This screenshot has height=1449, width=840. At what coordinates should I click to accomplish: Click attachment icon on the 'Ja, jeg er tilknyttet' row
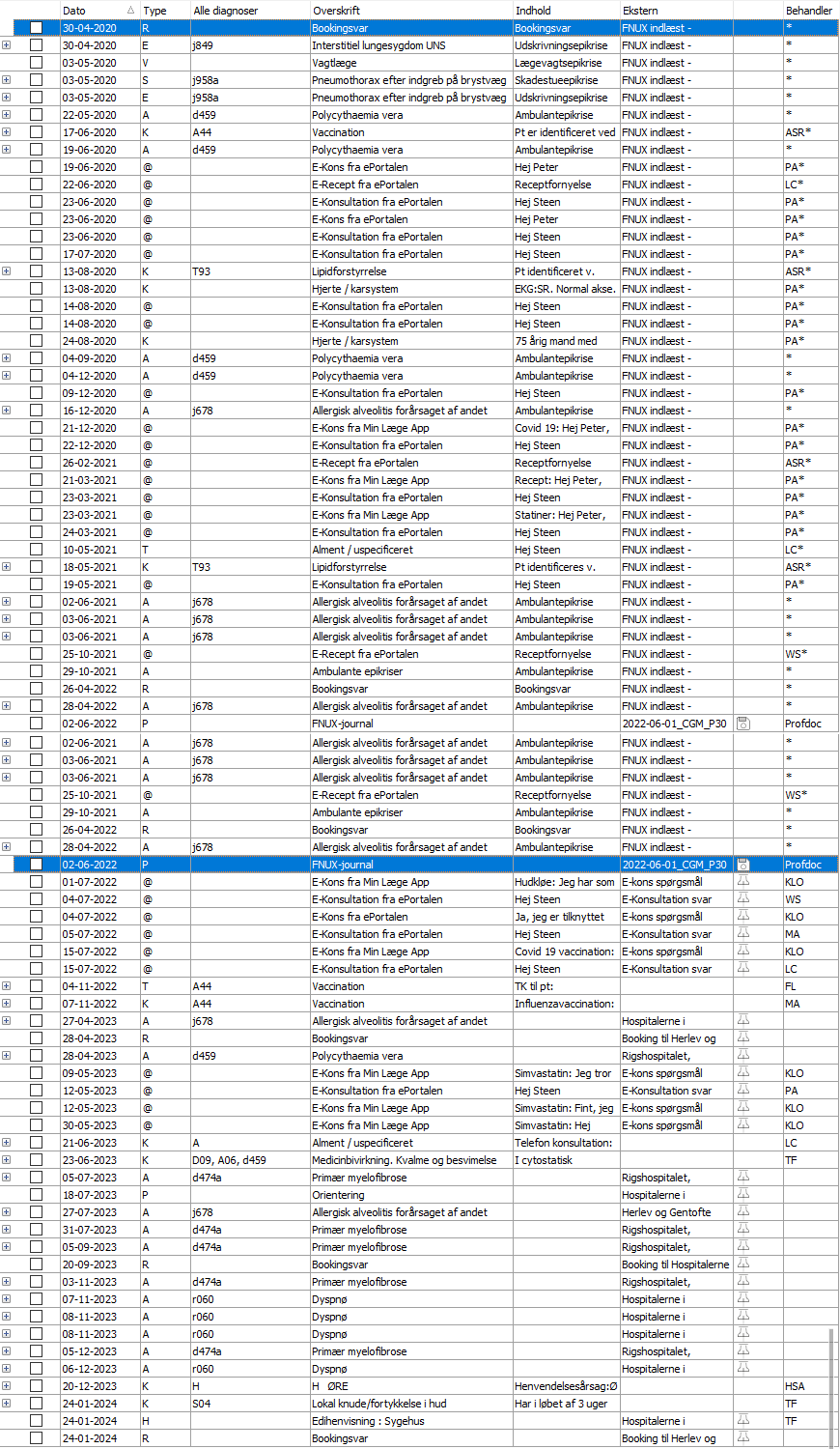pos(743,917)
